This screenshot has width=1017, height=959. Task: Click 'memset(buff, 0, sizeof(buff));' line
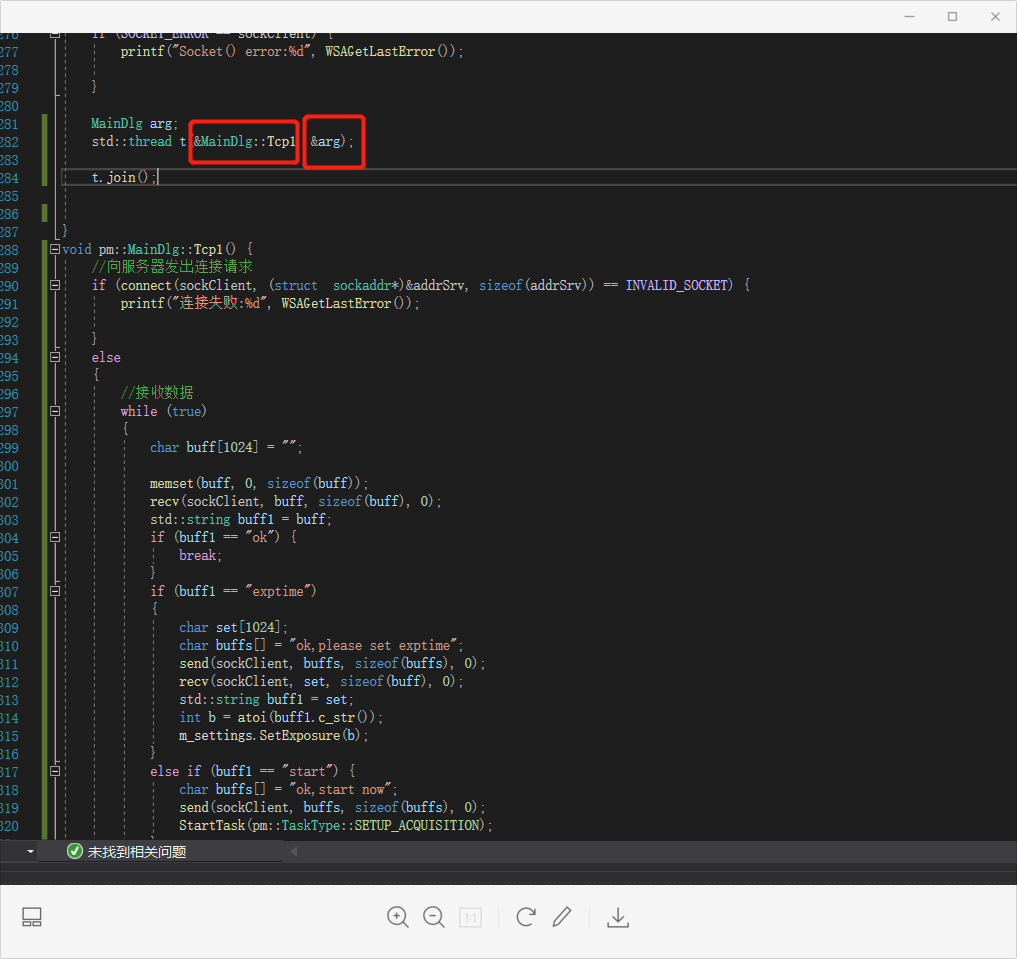259,483
